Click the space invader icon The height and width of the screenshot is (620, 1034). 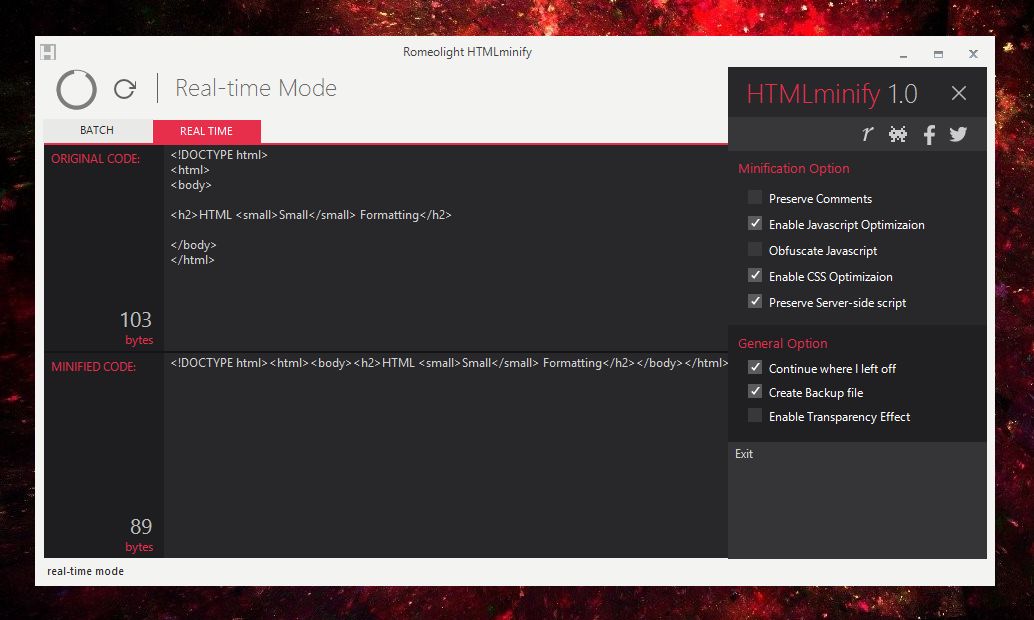897,134
